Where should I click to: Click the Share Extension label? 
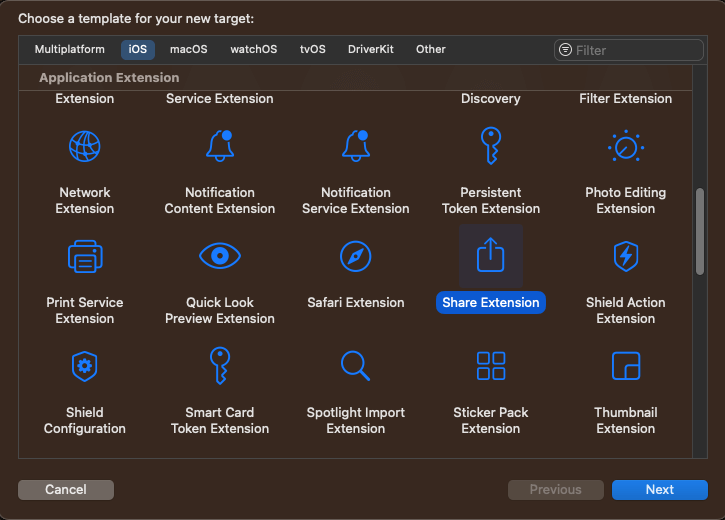491,302
